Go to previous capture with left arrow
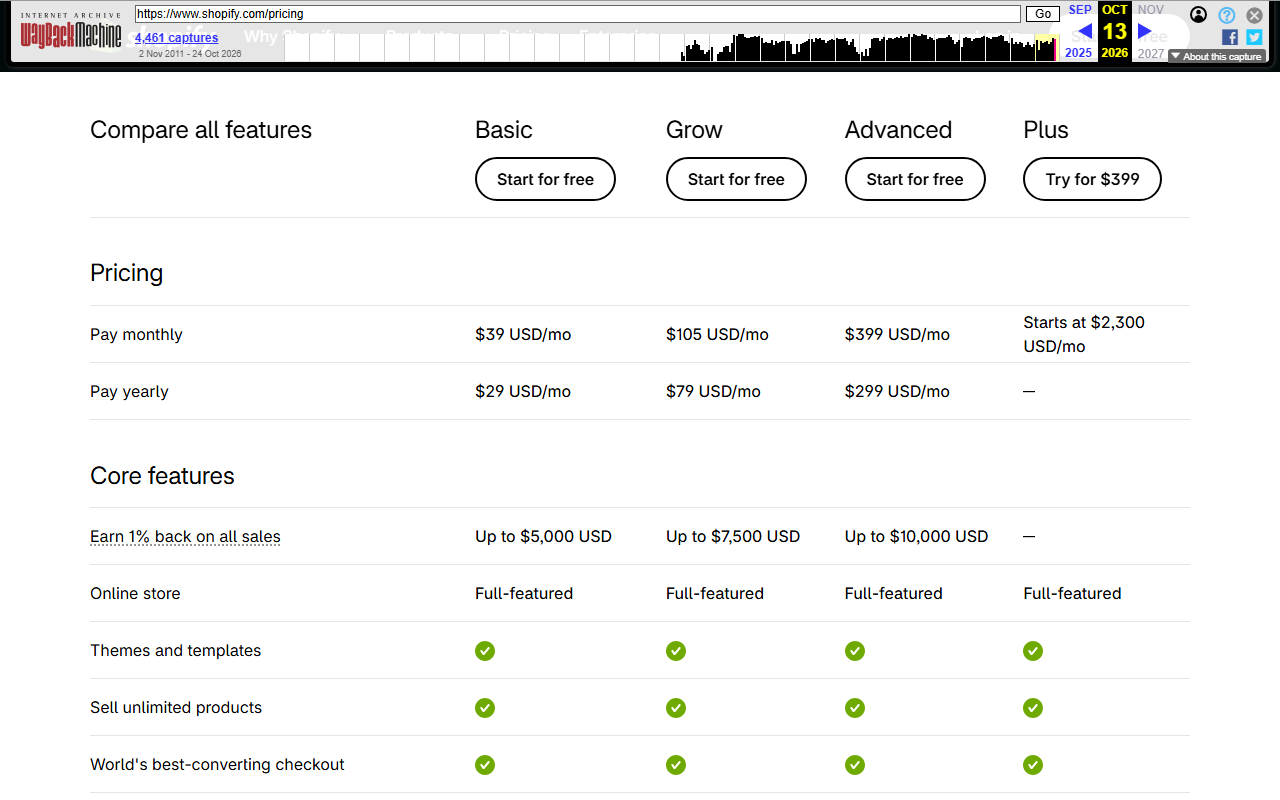Viewport: 1280px width, 800px height. coord(1084,31)
